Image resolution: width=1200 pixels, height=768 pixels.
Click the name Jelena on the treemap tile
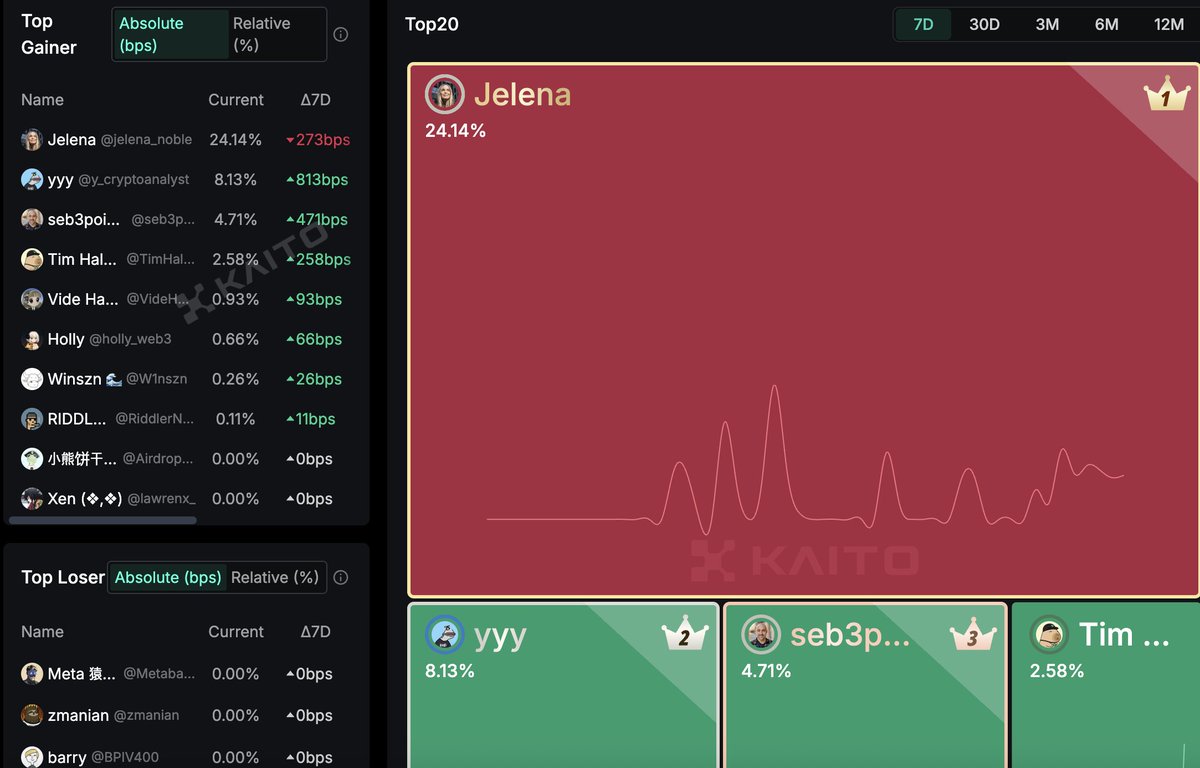click(x=523, y=94)
